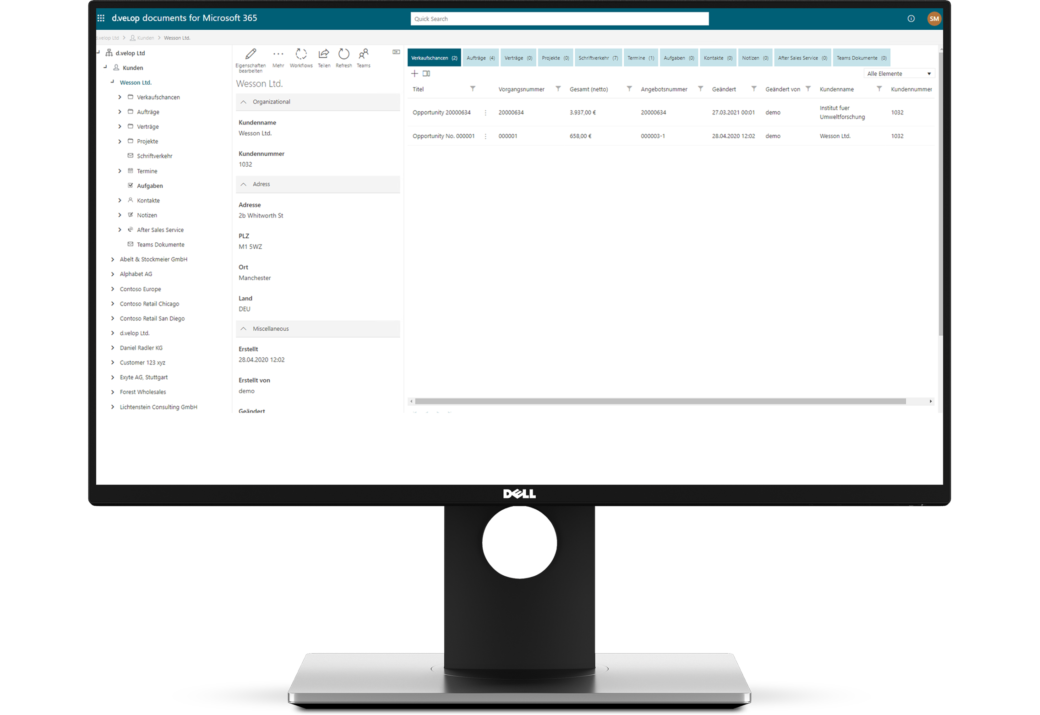
Task: Filter the Geändert von column
Action: coord(808,89)
